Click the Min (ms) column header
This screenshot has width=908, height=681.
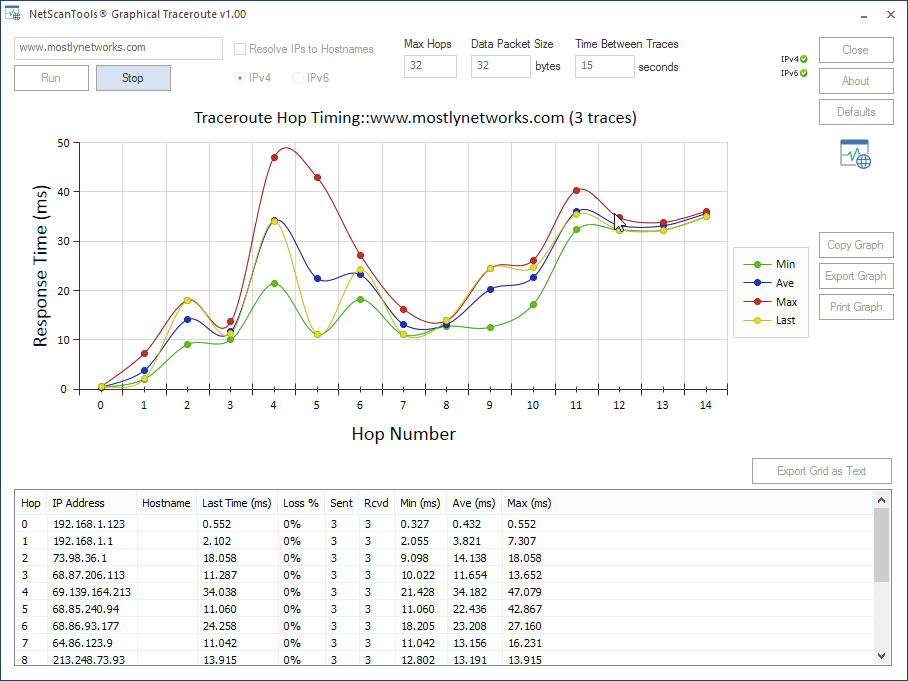coord(420,503)
